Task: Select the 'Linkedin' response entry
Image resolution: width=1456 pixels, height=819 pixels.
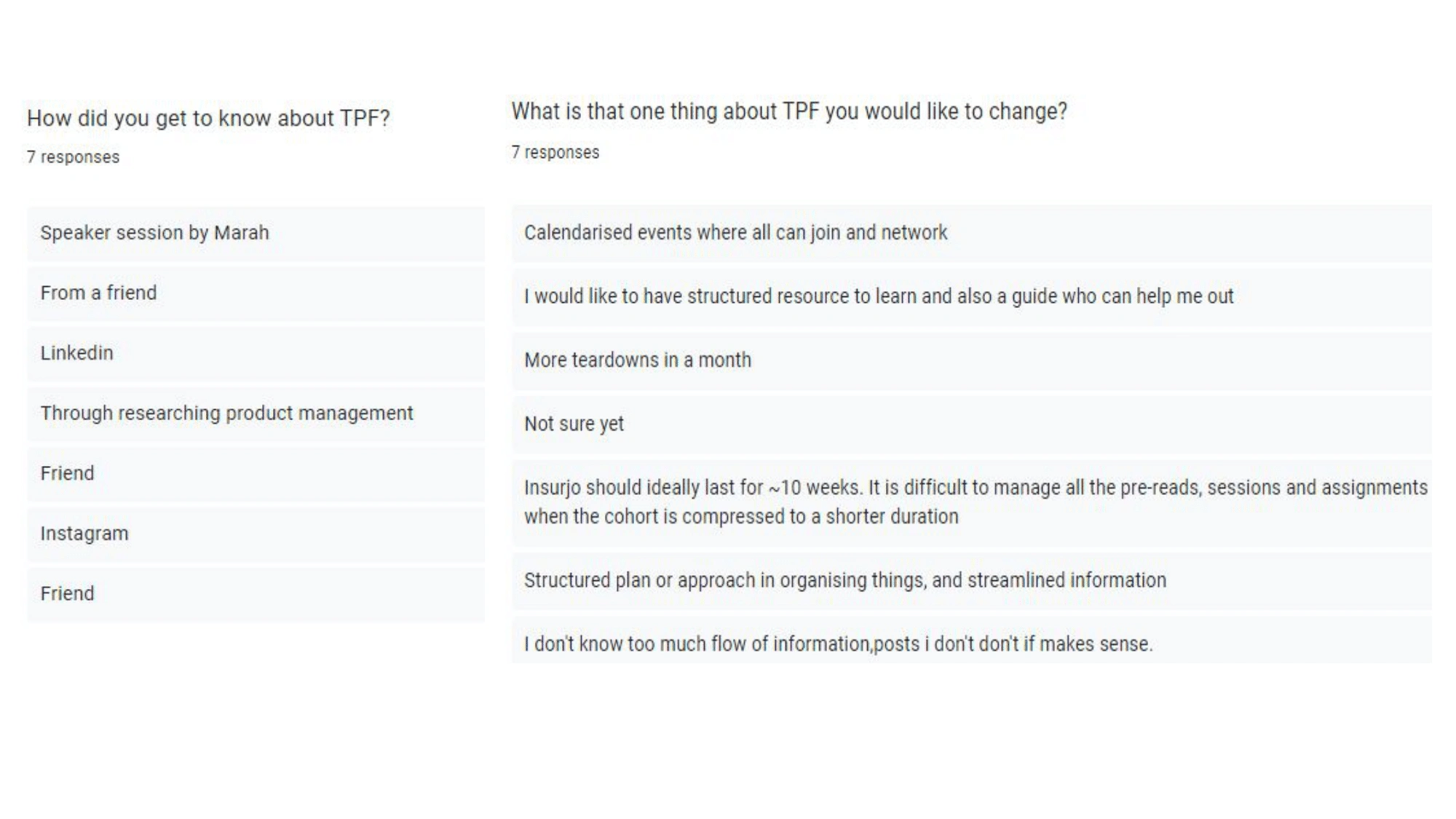Action: (256, 354)
